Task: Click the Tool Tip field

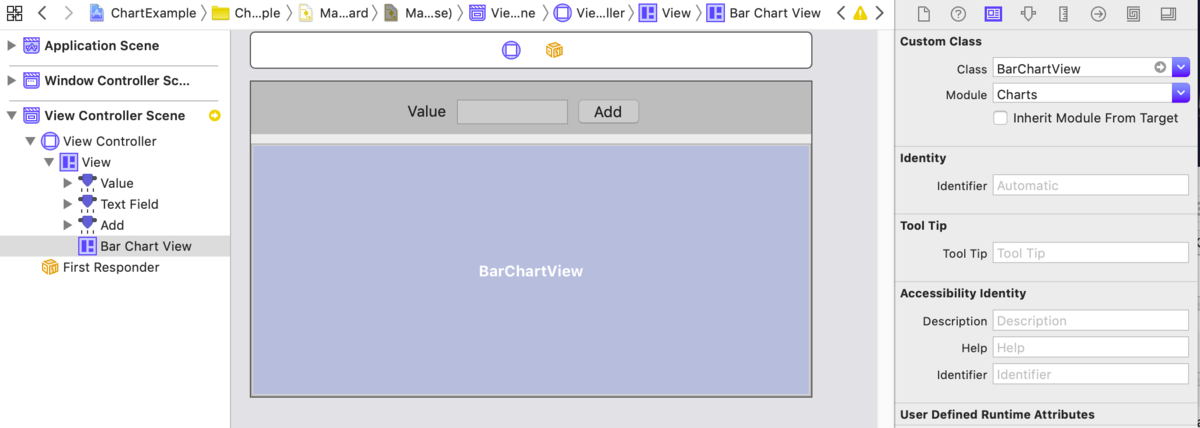Action: pyautogui.click(x=1091, y=253)
